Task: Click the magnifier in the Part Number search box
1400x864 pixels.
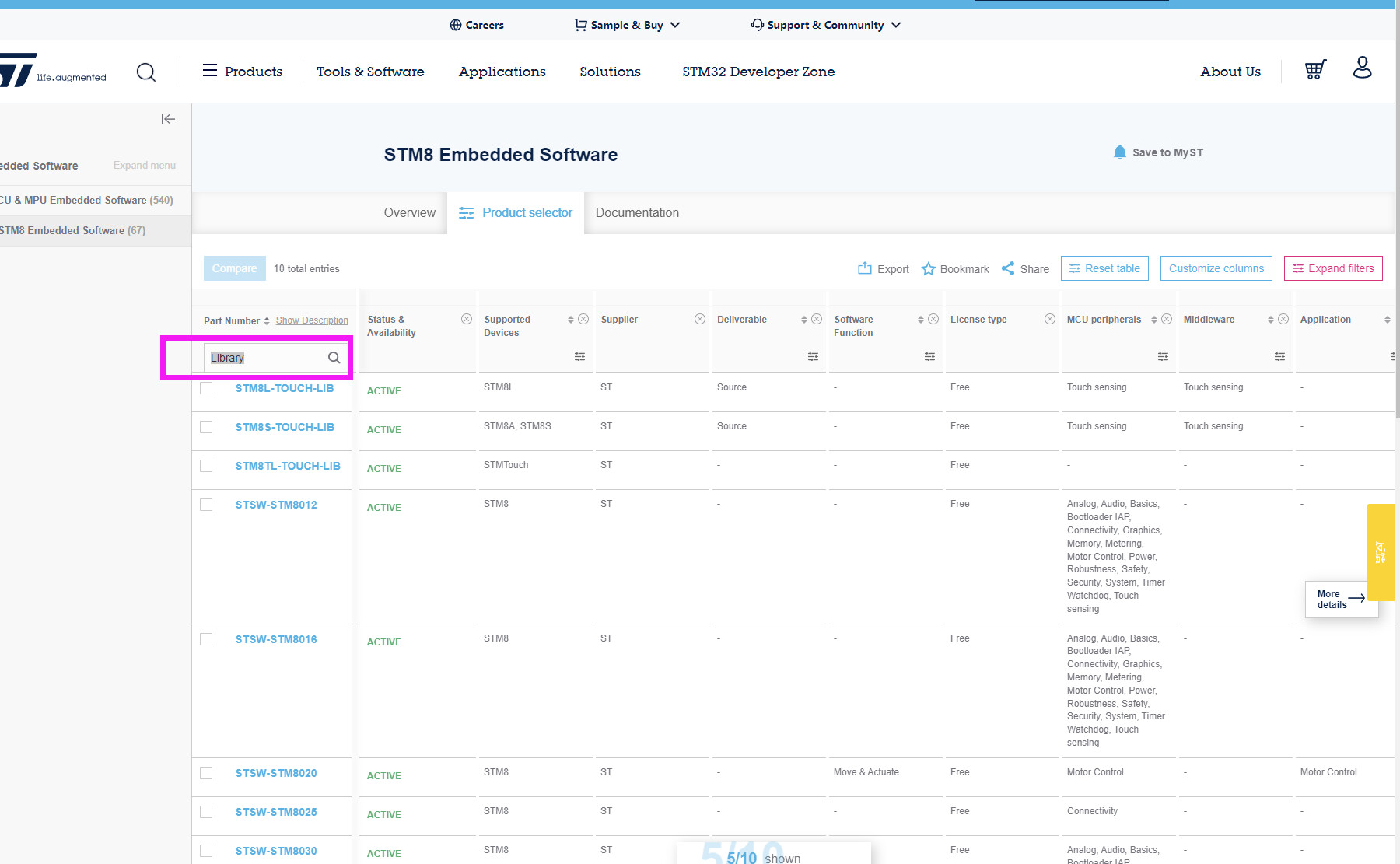Action: (x=334, y=358)
